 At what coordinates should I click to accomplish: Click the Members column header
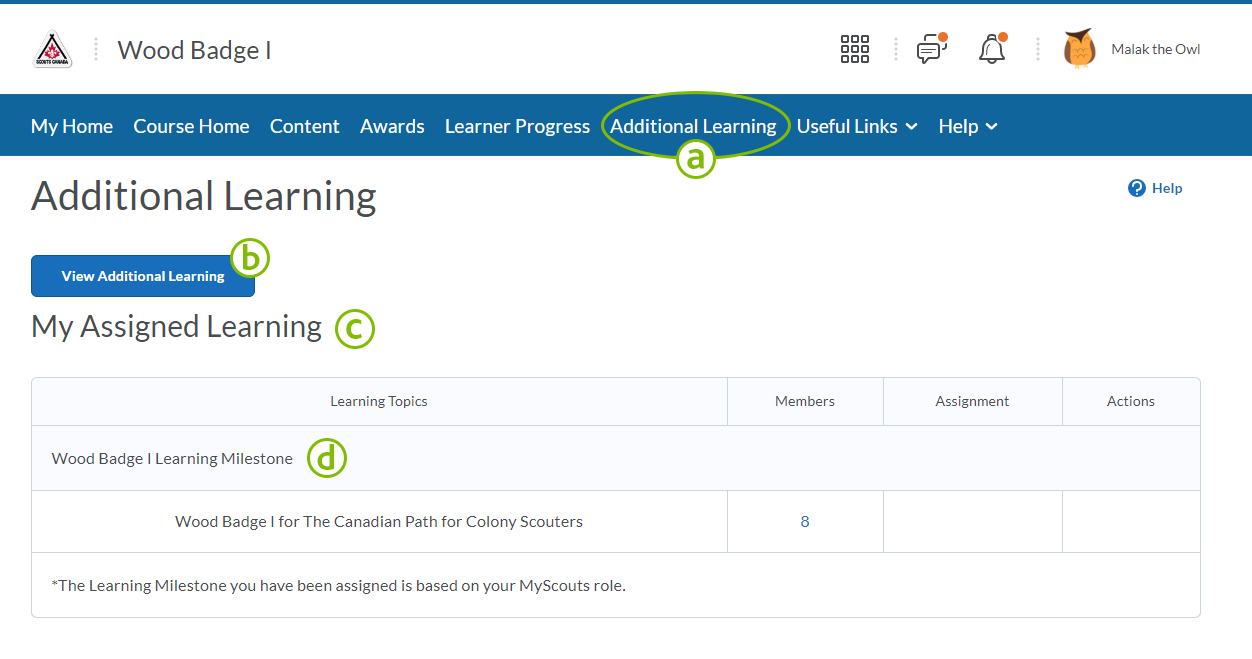click(x=805, y=401)
